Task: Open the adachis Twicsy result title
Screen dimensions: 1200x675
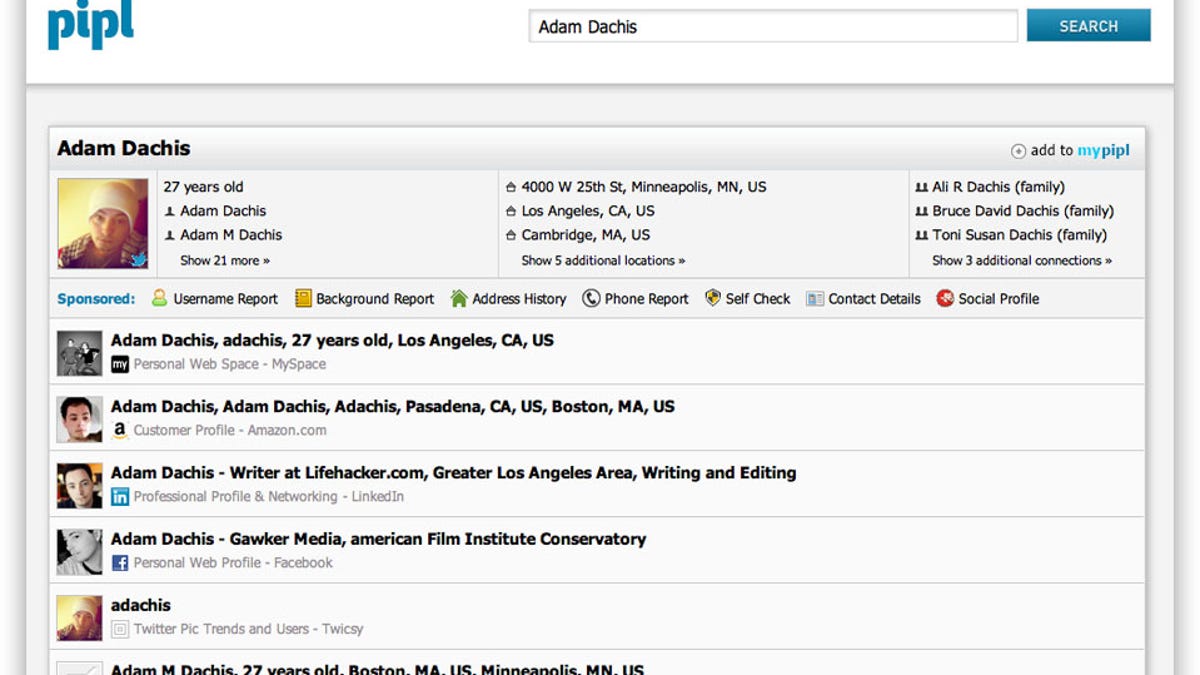Action: pyautogui.click(x=141, y=605)
